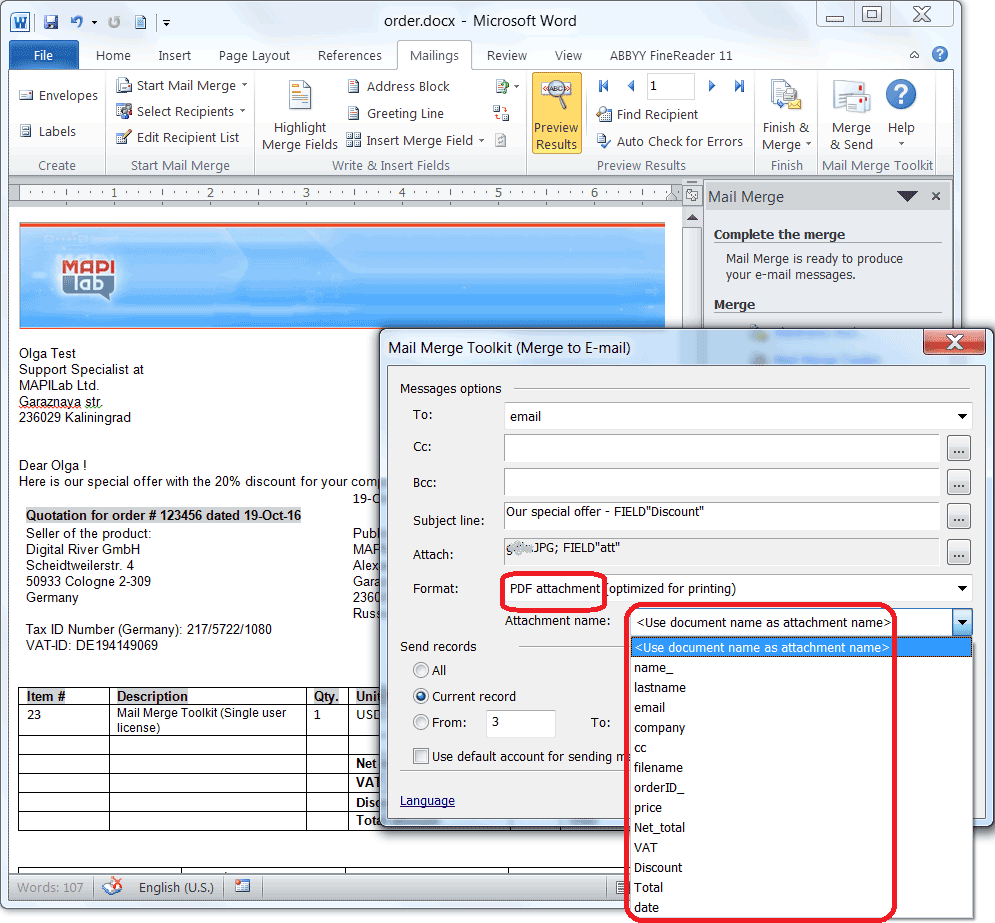Go to last record arrow
Image resolution: width=995 pixels, height=923 pixels.
coord(739,86)
